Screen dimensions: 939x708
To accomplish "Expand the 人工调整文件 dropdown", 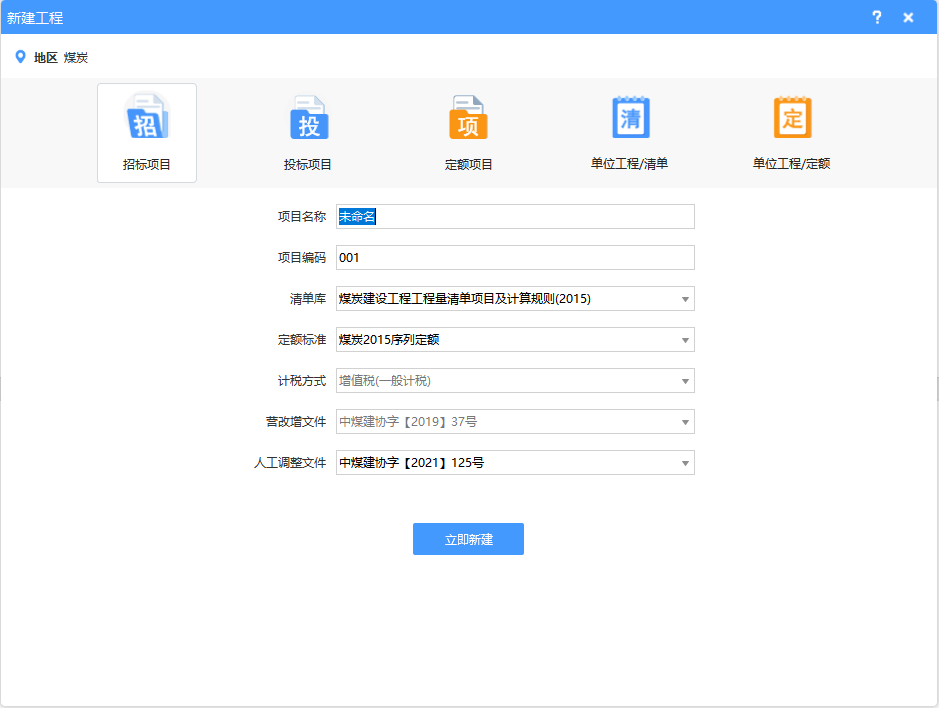I will pos(685,463).
